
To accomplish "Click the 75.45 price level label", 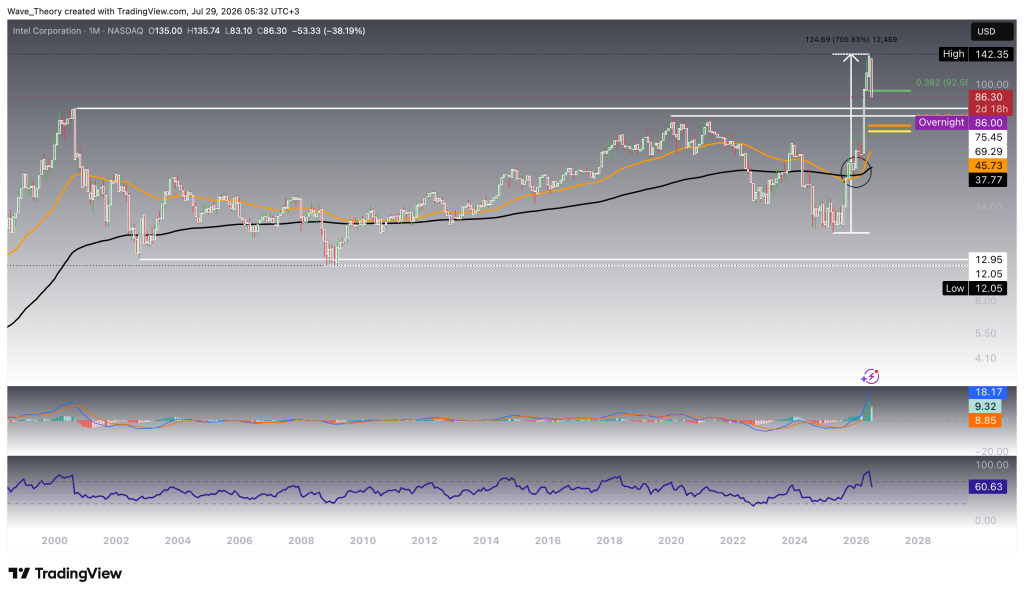I will [988, 137].
